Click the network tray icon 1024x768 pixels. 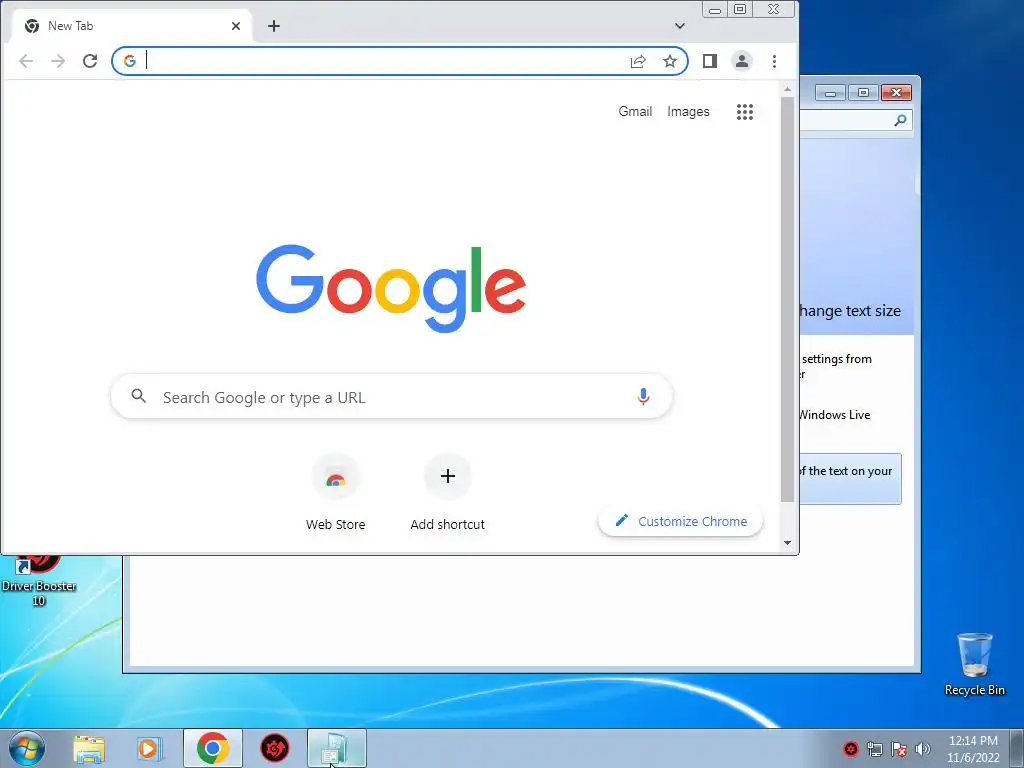click(874, 749)
